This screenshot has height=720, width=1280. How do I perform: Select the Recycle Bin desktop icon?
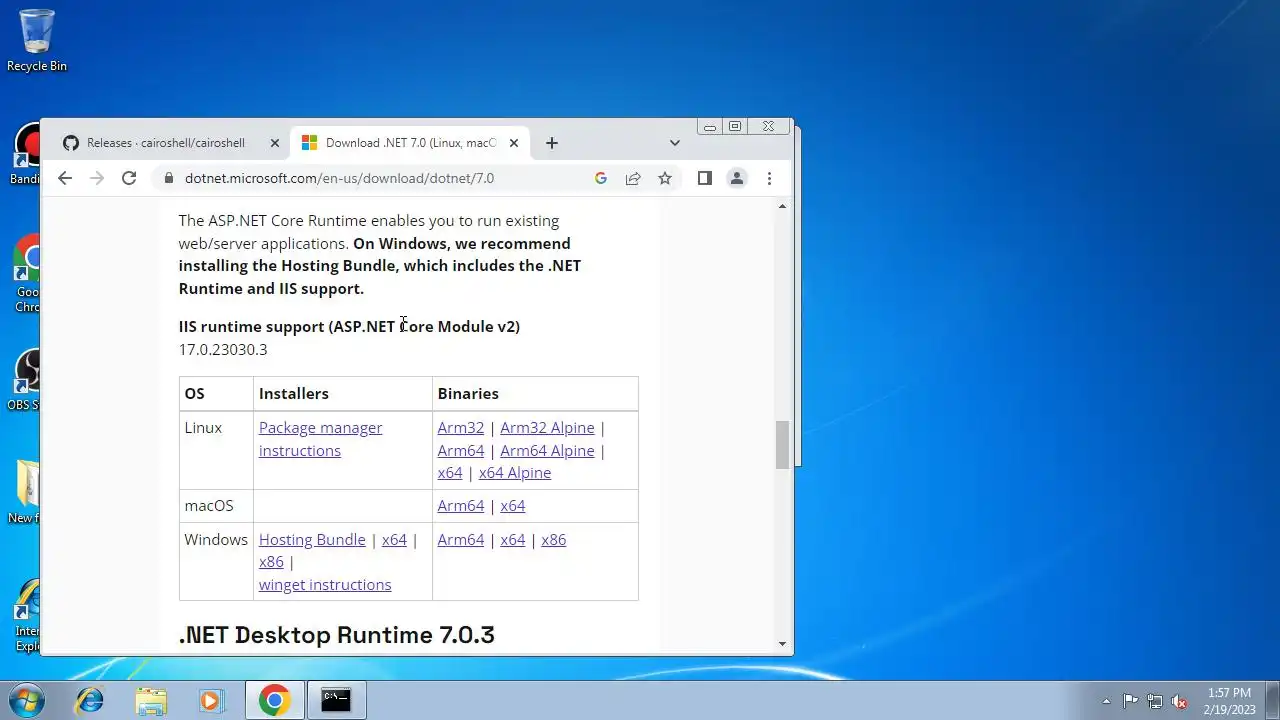coord(37,41)
